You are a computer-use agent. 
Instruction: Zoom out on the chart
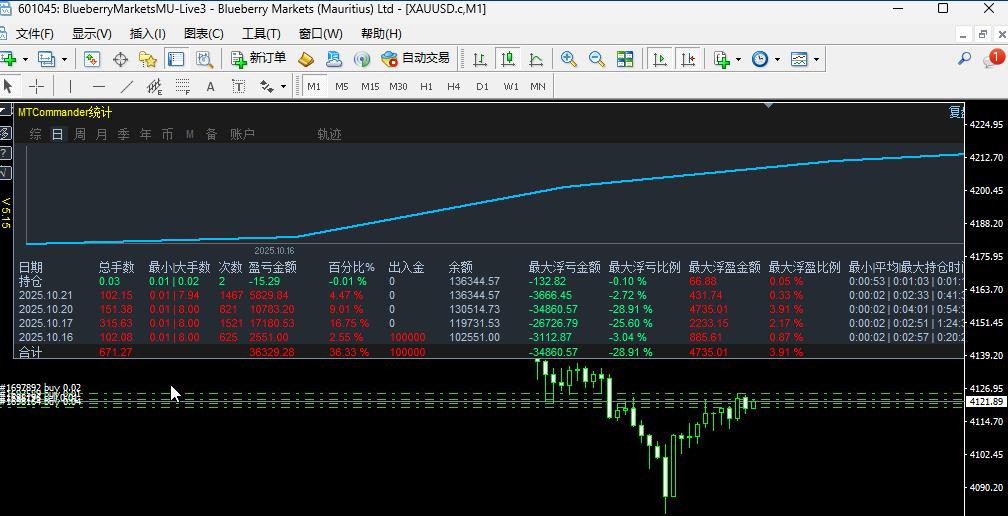[597, 59]
